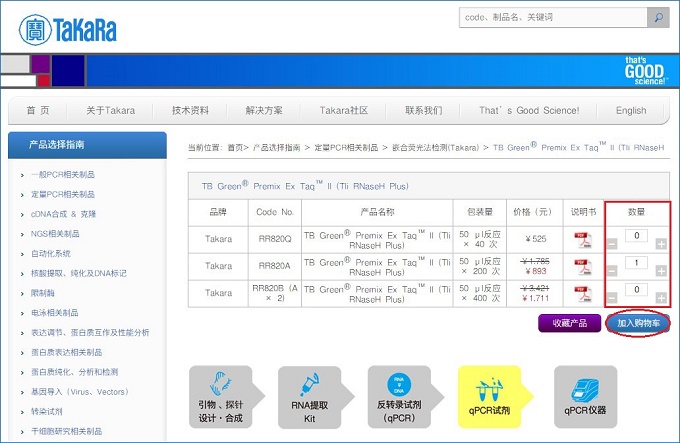
Task: Open the 关于Takara menu
Action: point(111,111)
